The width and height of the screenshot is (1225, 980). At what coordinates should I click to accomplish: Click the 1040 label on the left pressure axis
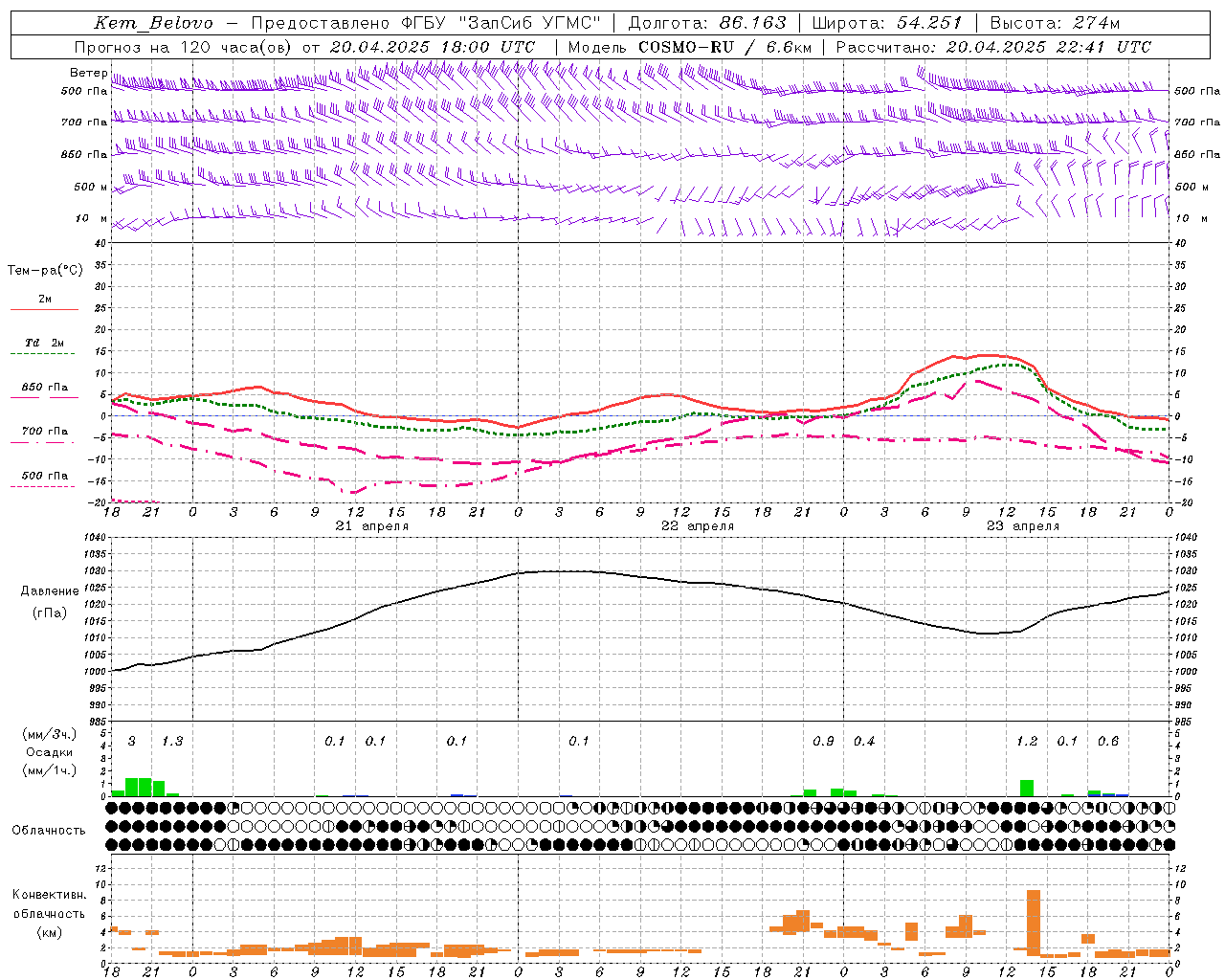(x=96, y=538)
